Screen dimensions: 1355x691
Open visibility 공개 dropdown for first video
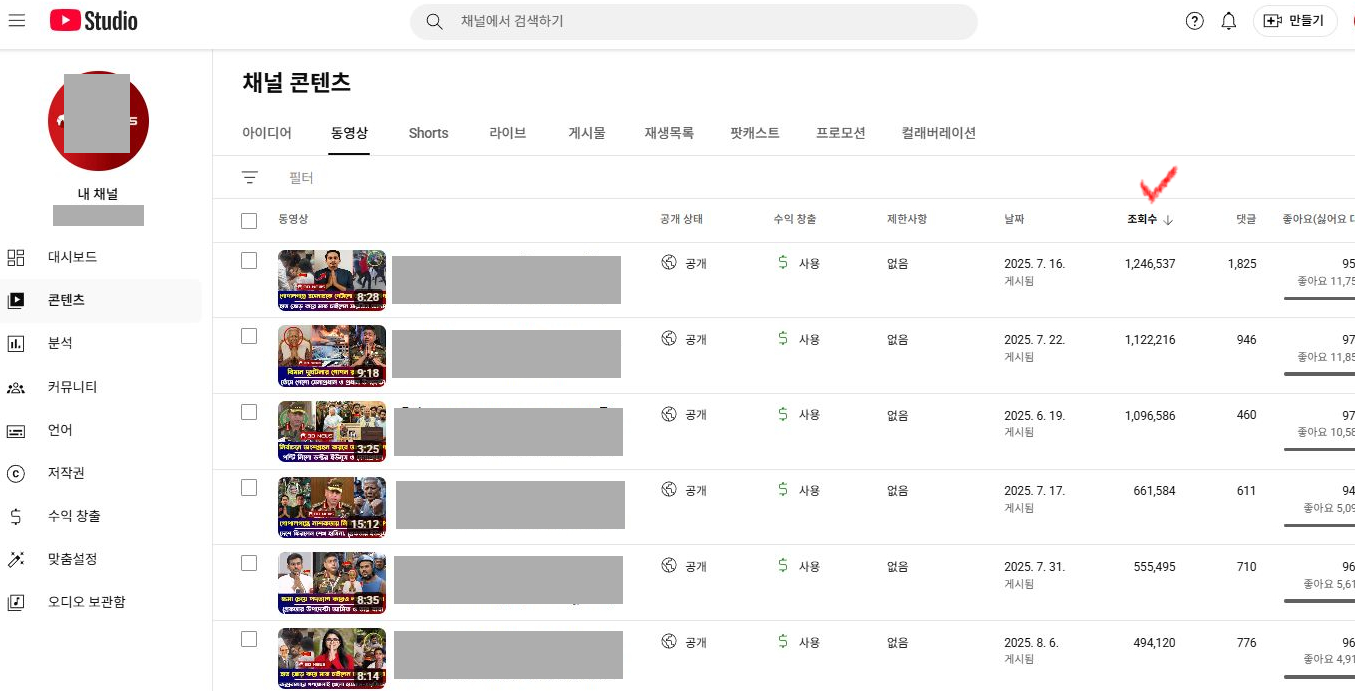tap(685, 263)
